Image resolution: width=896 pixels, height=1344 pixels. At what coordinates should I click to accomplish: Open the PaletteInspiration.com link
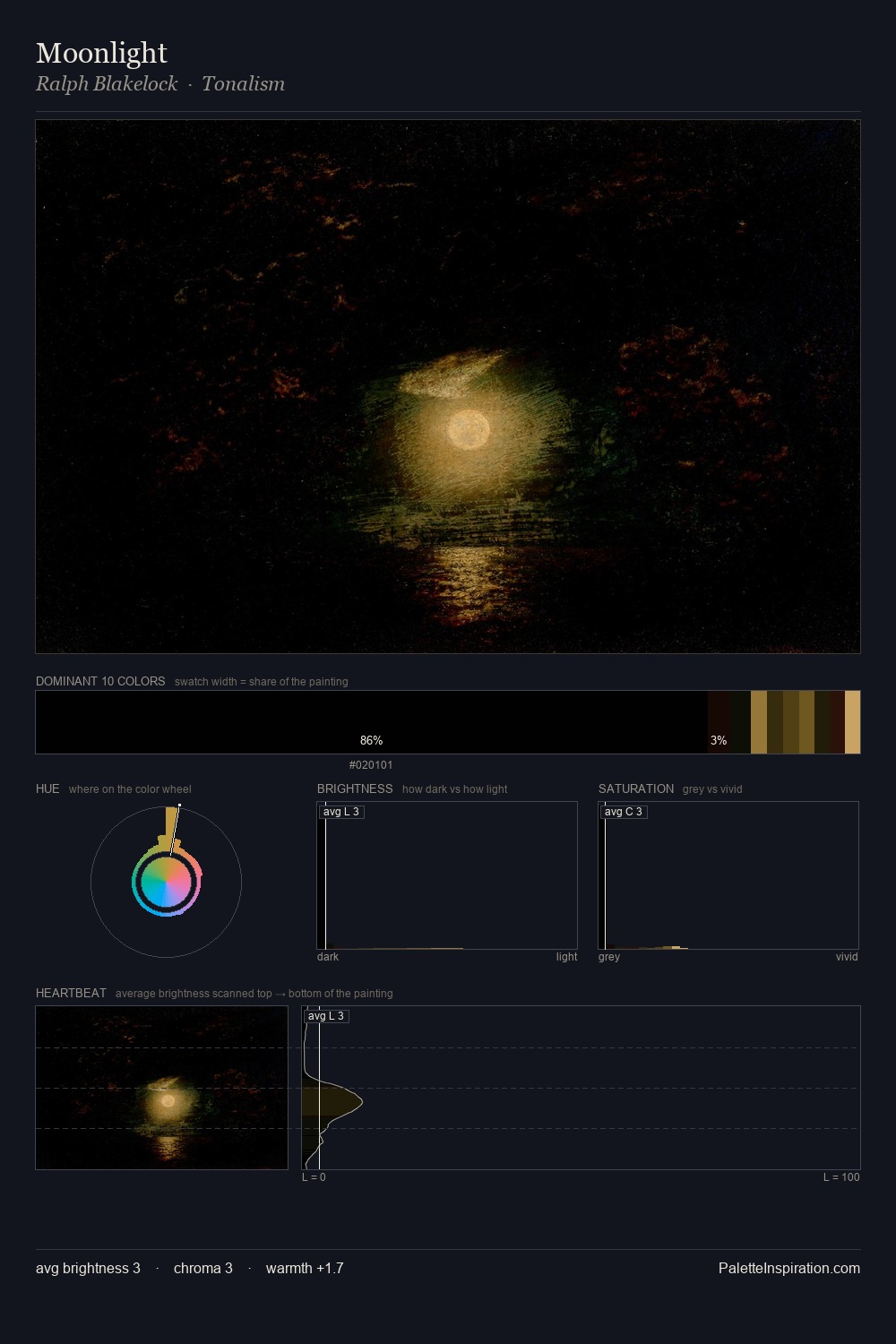[789, 1268]
